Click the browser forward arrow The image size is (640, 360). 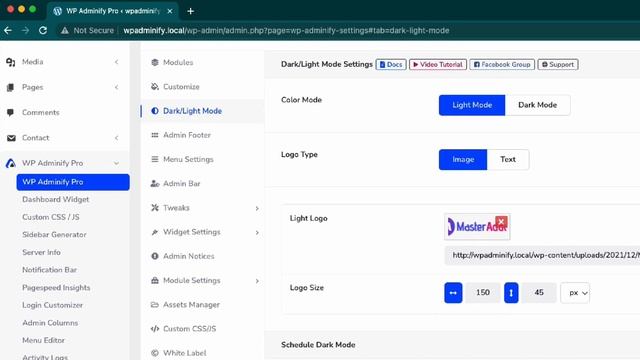click(x=25, y=31)
